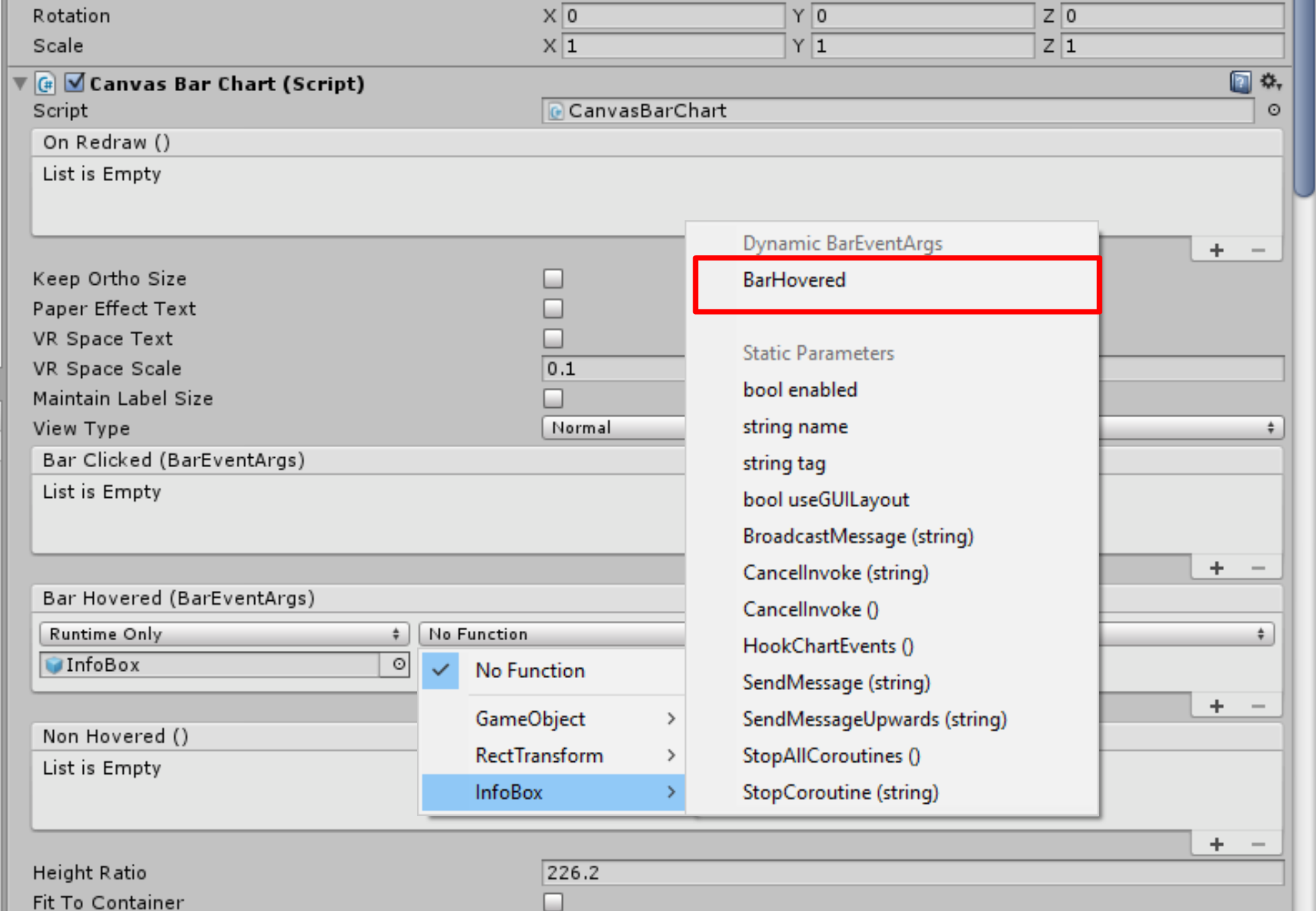Choose HookChartEvents ()
Viewport: 1316px width, 911px height.
892,645
